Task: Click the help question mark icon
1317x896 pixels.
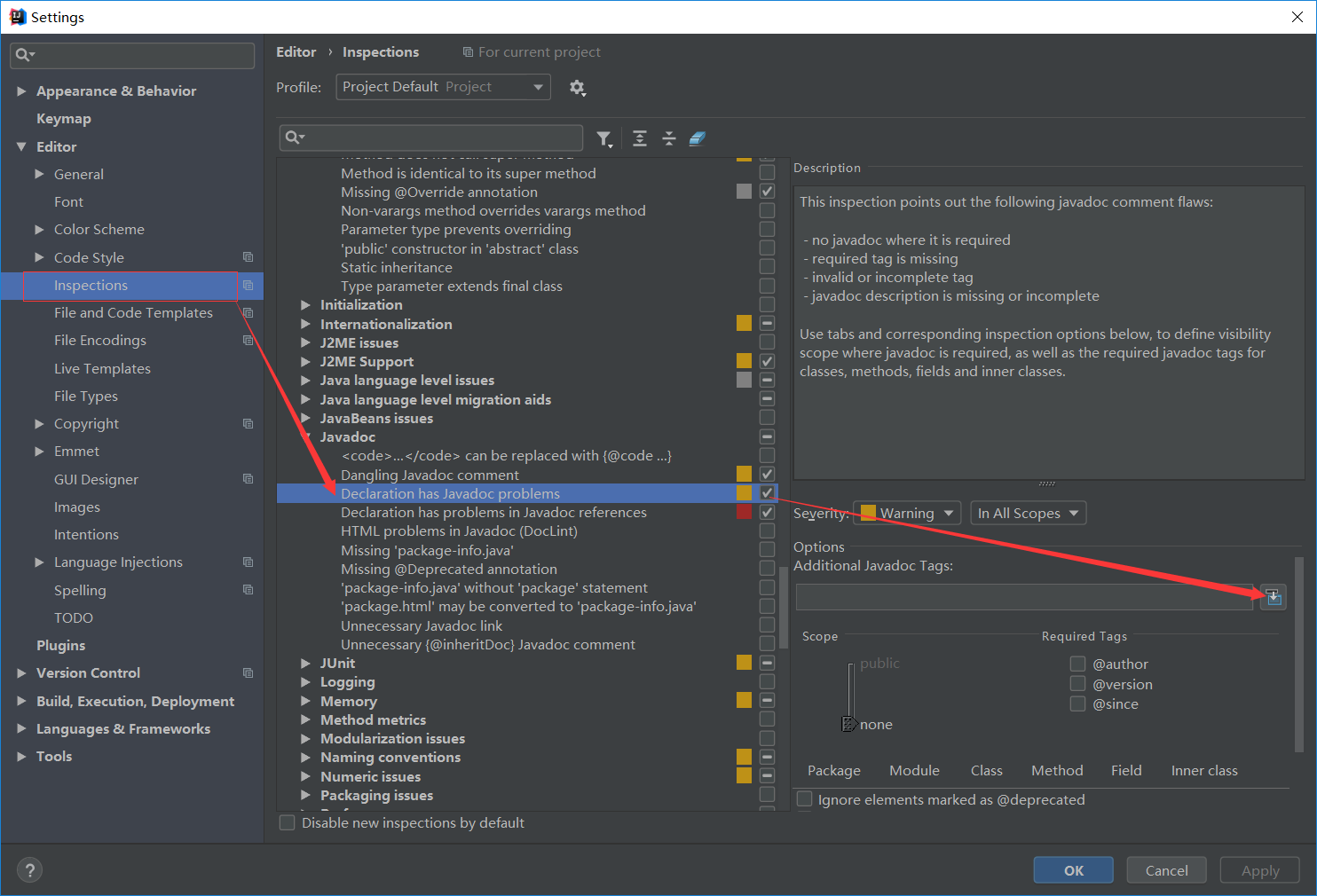Action: pos(29,870)
